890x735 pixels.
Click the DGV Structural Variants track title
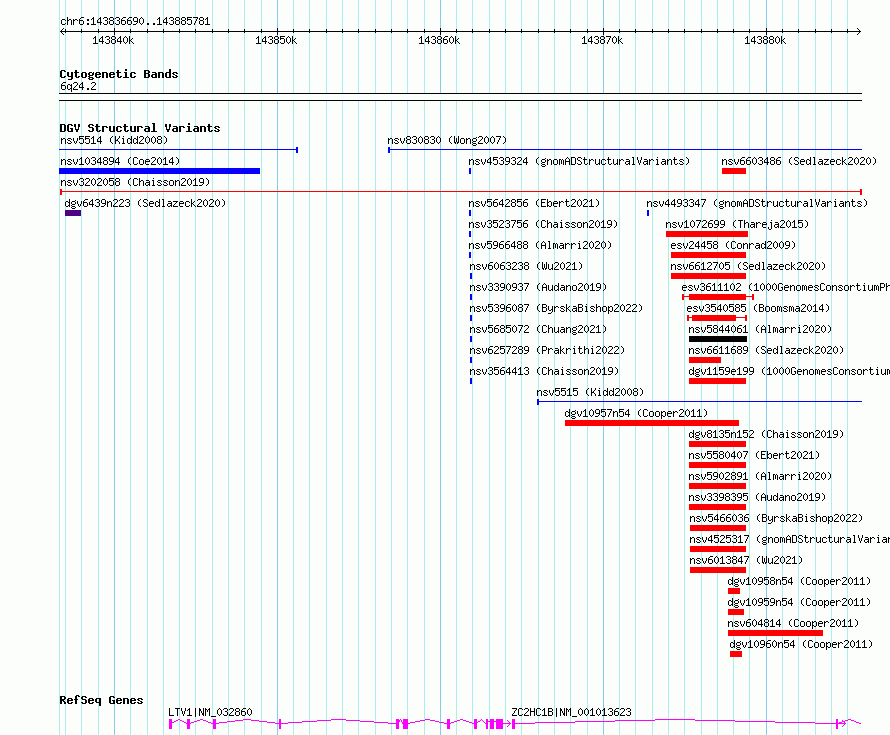(x=140, y=128)
